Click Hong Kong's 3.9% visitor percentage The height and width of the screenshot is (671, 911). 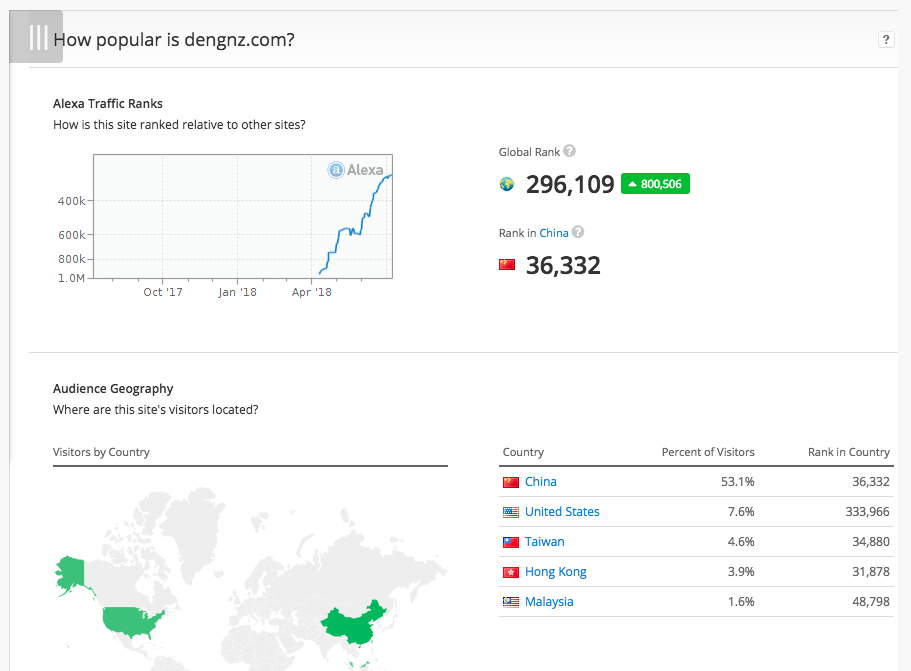(741, 572)
